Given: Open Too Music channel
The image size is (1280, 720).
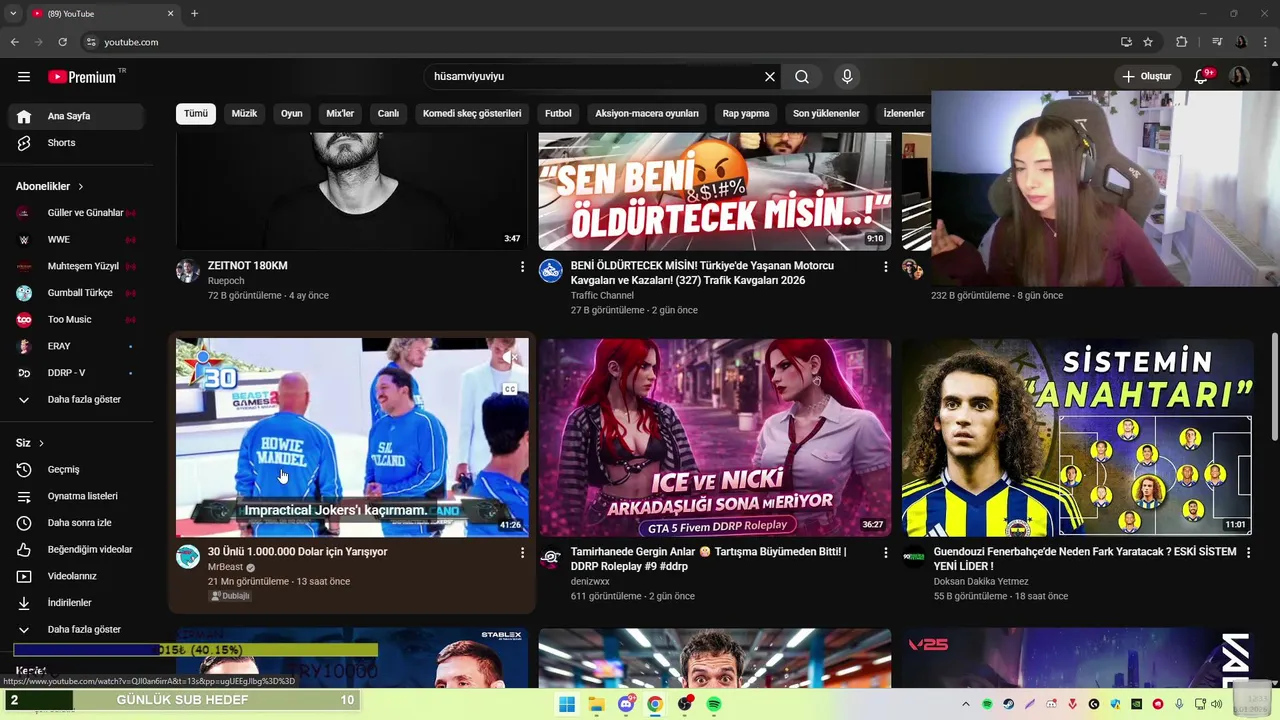Looking at the screenshot, I should tap(76, 320).
